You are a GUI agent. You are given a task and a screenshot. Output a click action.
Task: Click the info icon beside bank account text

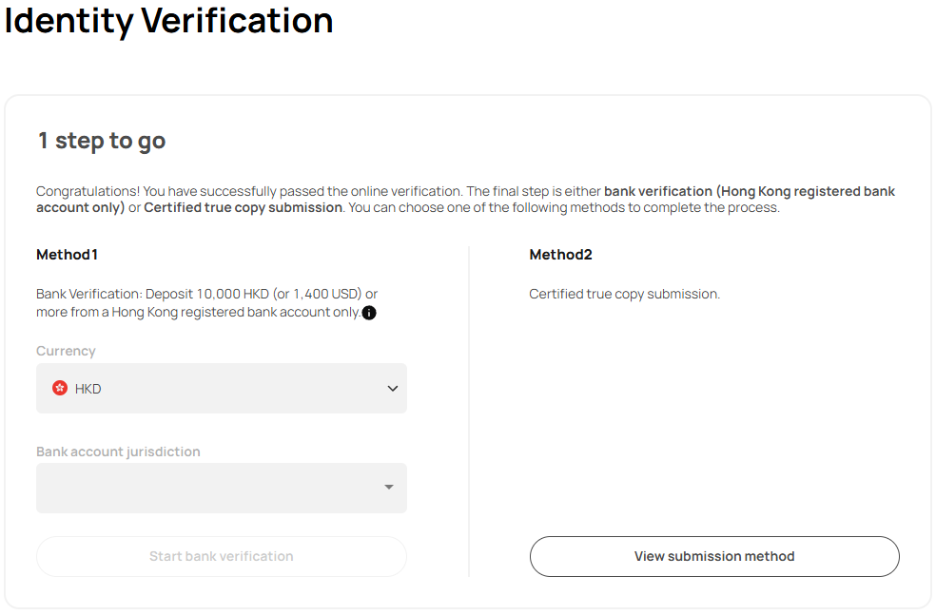point(369,313)
